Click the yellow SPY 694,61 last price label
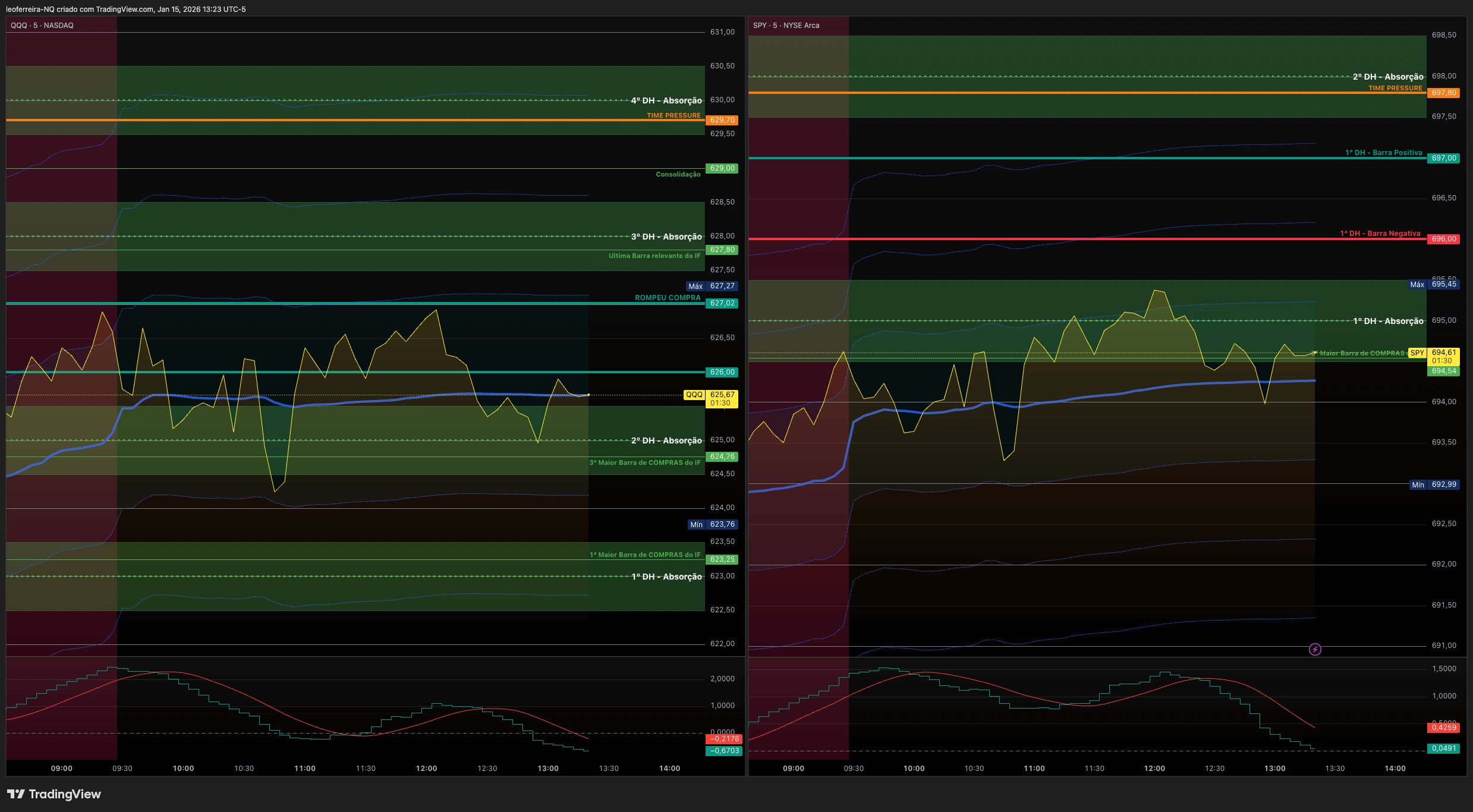Screen dimensions: 1473x812 click(1434, 357)
